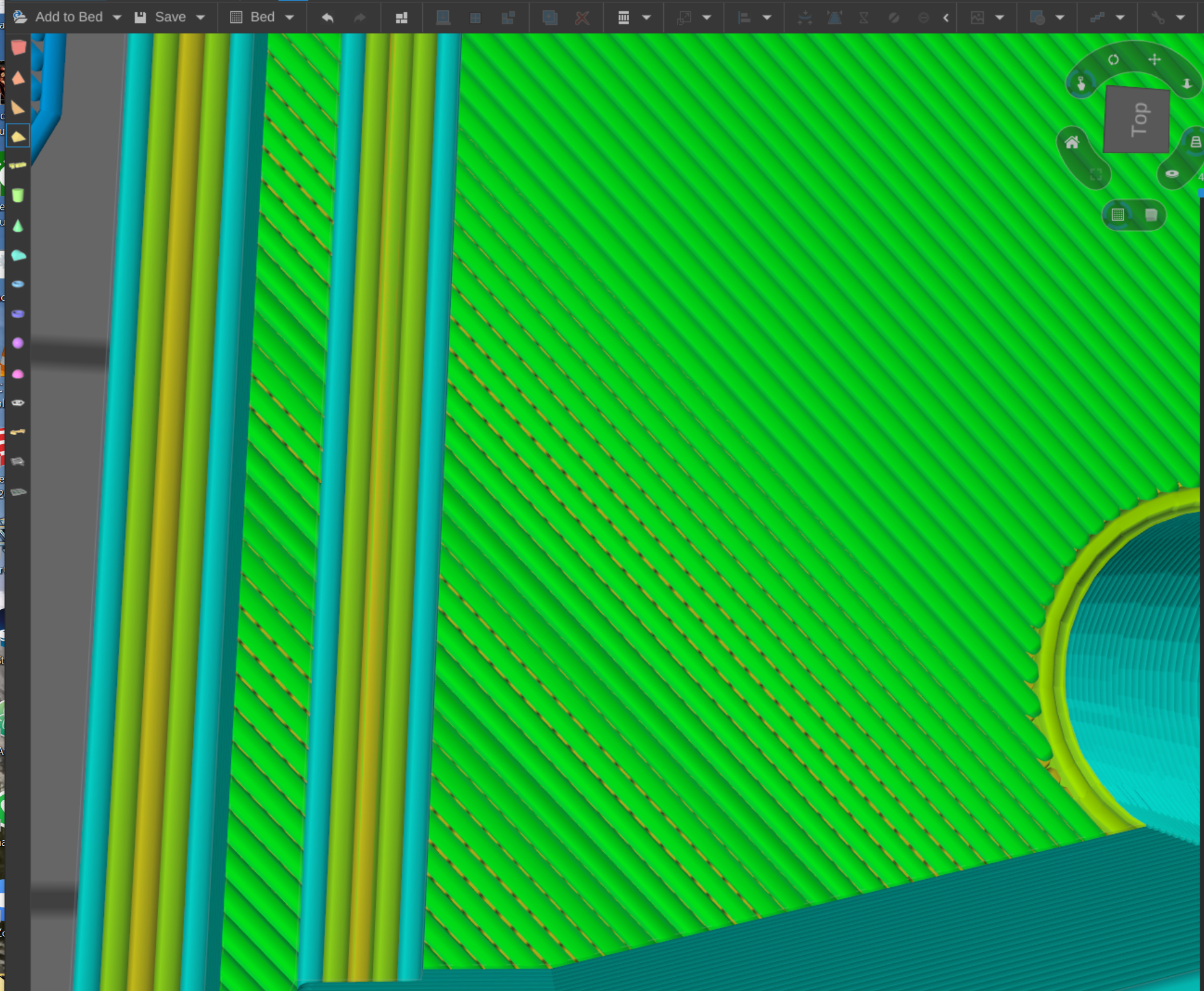
Task: Select the teal Half Cylinder primitive
Action: click(x=18, y=255)
